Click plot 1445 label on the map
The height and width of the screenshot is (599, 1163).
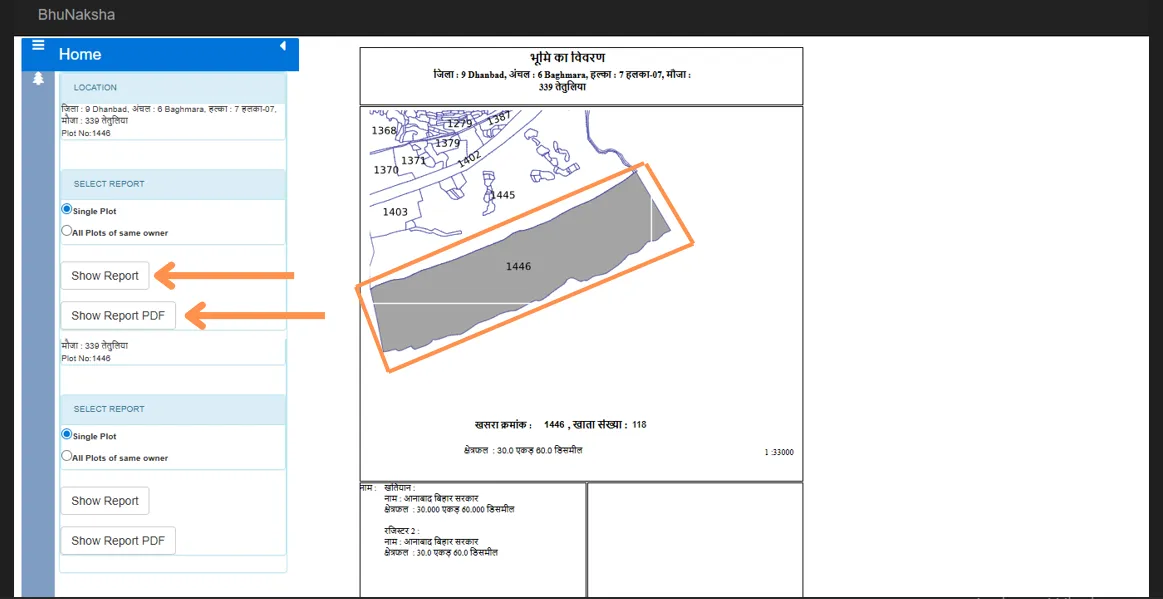coord(502,195)
